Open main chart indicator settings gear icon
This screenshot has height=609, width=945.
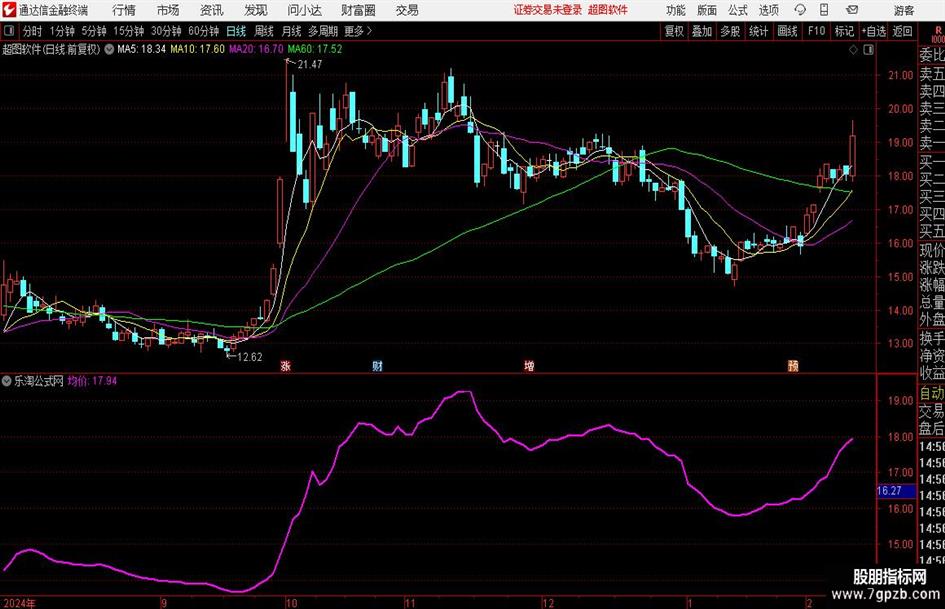click(x=109, y=49)
